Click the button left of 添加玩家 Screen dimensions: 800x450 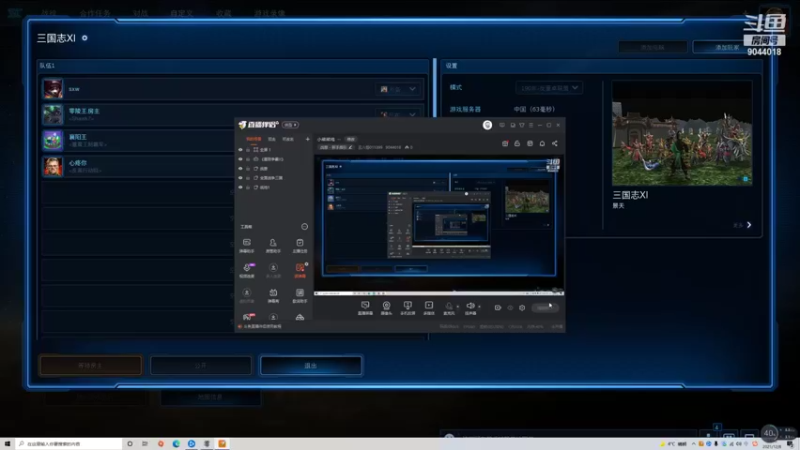[x=653, y=47]
